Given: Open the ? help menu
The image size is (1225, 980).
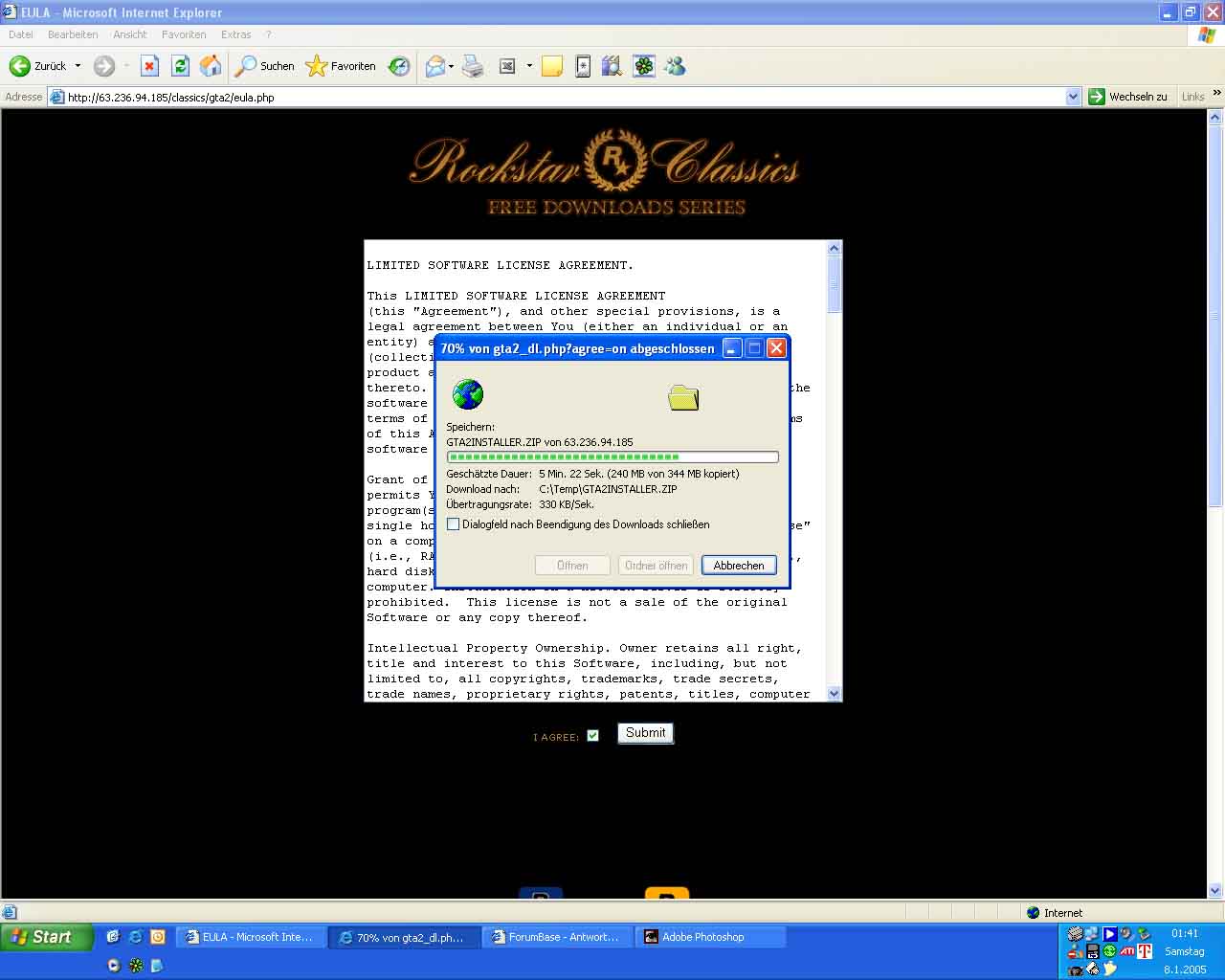Looking at the screenshot, I should [x=269, y=34].
